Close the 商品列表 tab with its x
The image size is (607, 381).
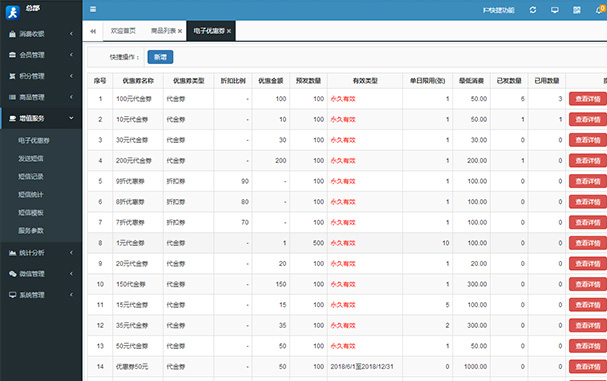click(180, 31)
